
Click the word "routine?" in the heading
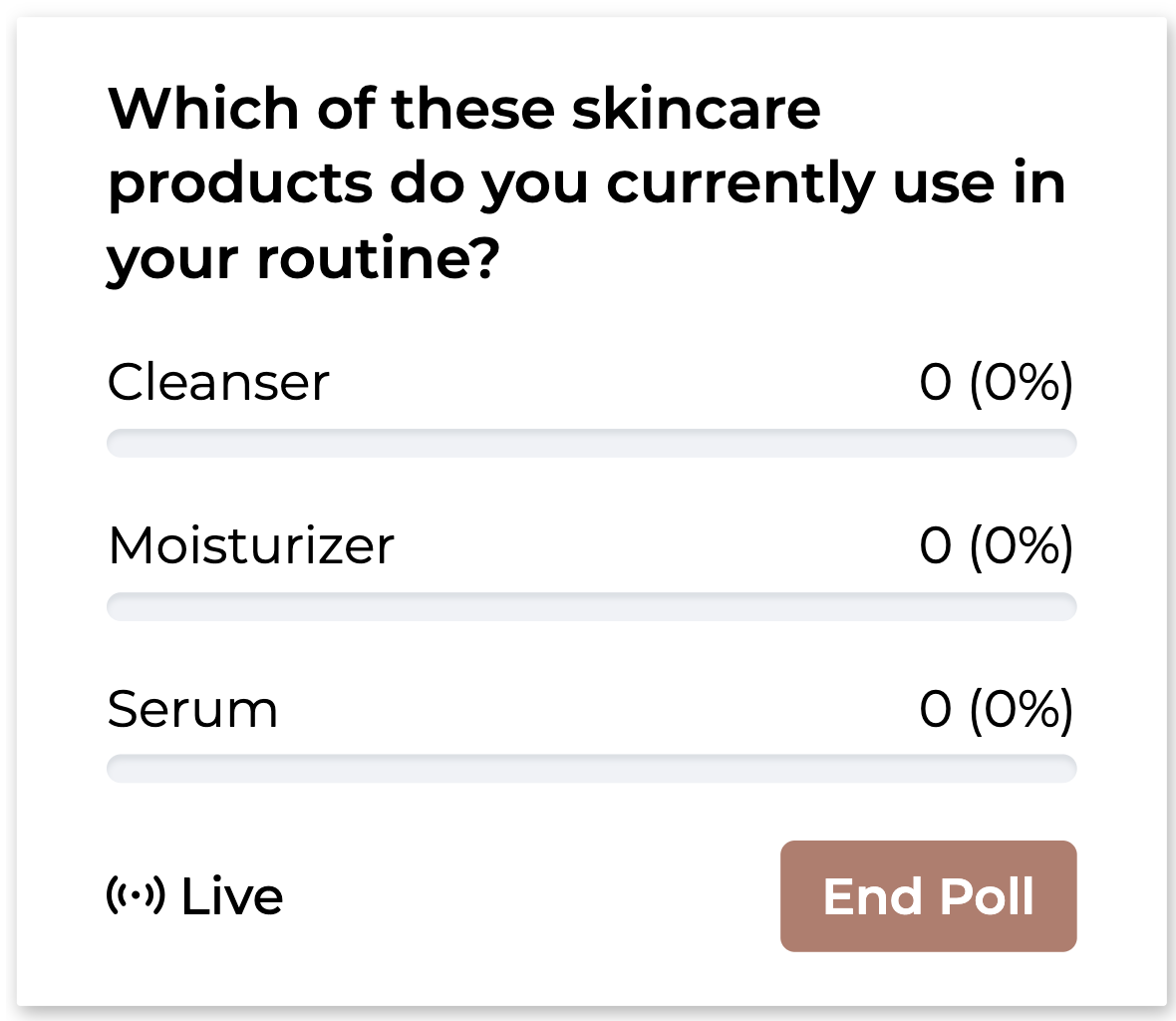click(x=377, y=259)
